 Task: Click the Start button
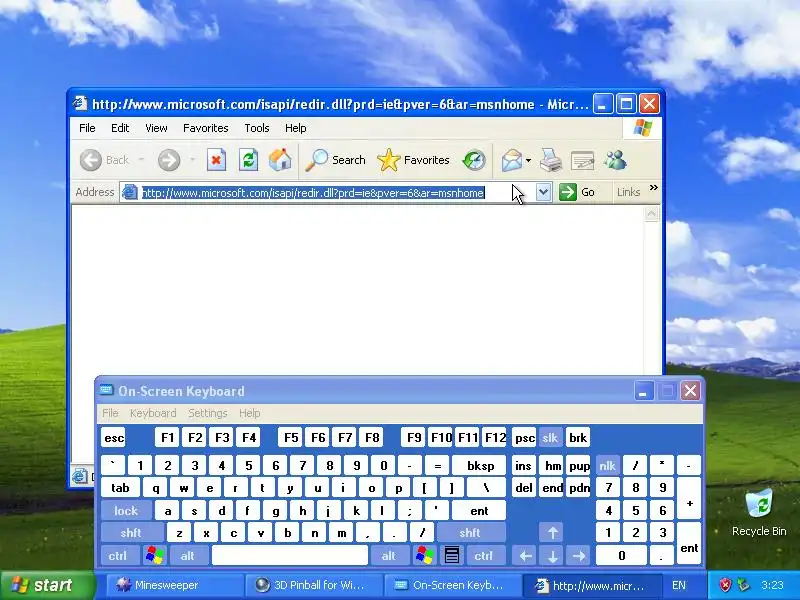point(48,585)
